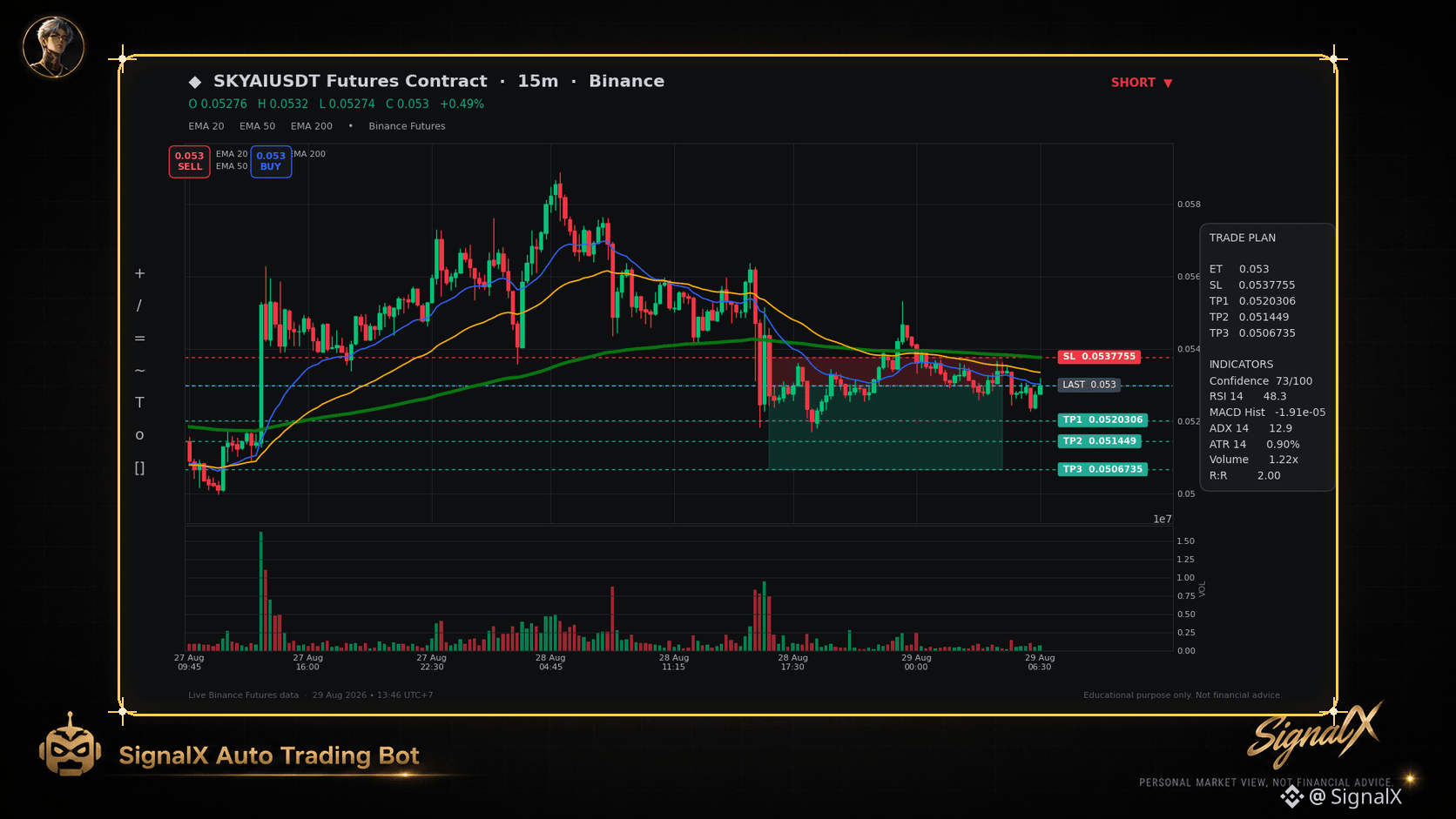Click the ADX 14 value 12.9

click(1280, 428)
